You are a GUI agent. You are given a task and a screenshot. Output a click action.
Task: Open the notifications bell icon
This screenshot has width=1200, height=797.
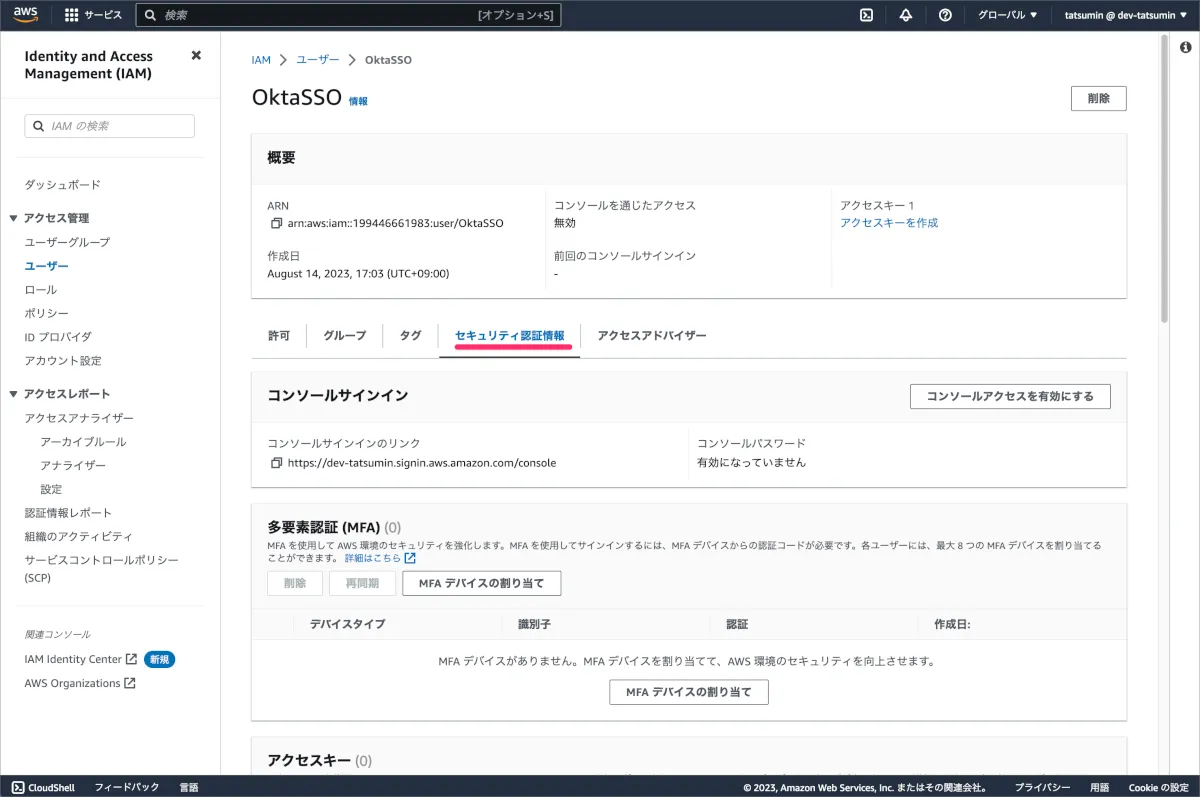click(x=906, y=15)
